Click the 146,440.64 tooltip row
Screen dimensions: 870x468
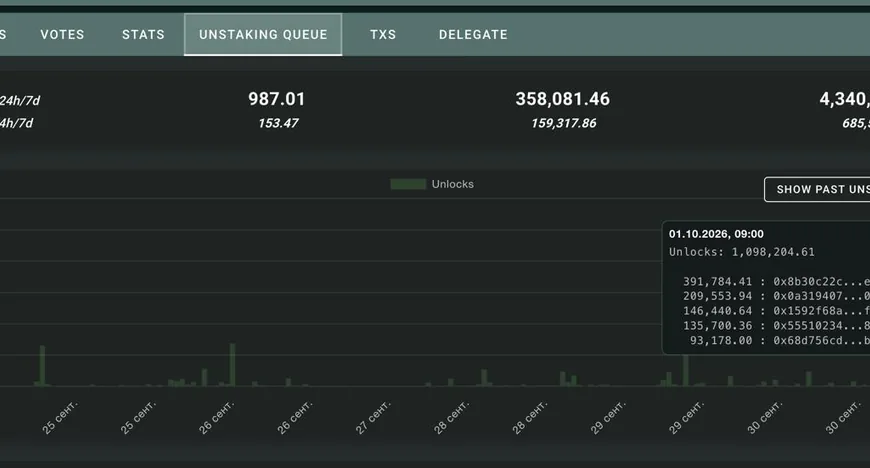[x=776, y=311]
